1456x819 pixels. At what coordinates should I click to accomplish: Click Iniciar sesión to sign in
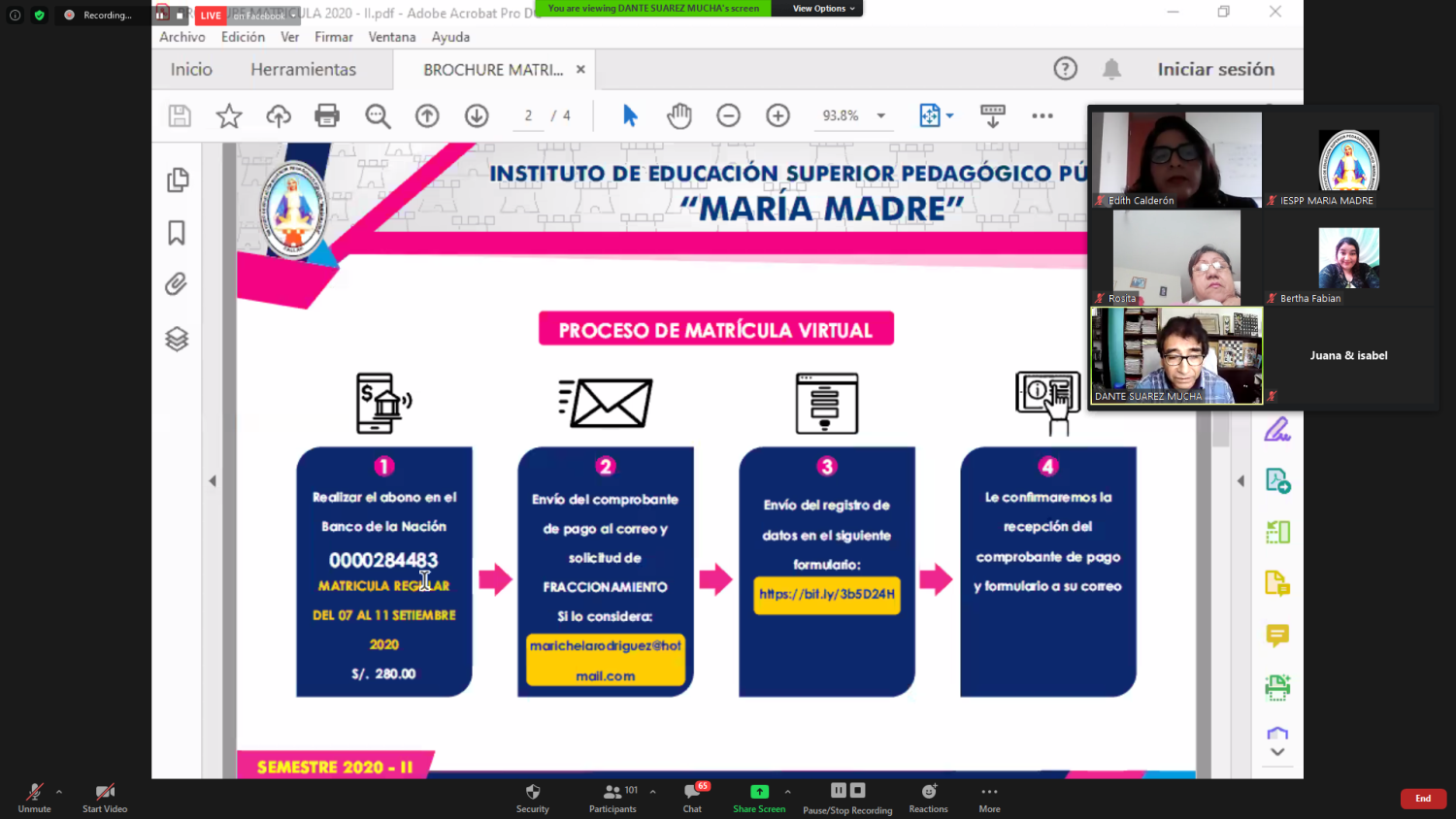pyautogui.click(x=1215, y=70)
